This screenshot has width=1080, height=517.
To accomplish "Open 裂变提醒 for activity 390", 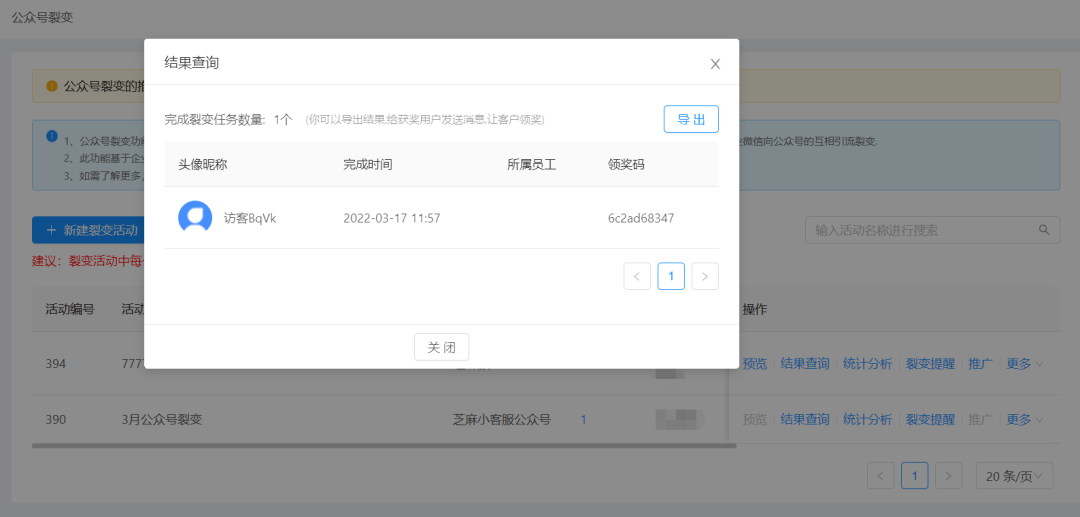I will [x=930, y=419].
